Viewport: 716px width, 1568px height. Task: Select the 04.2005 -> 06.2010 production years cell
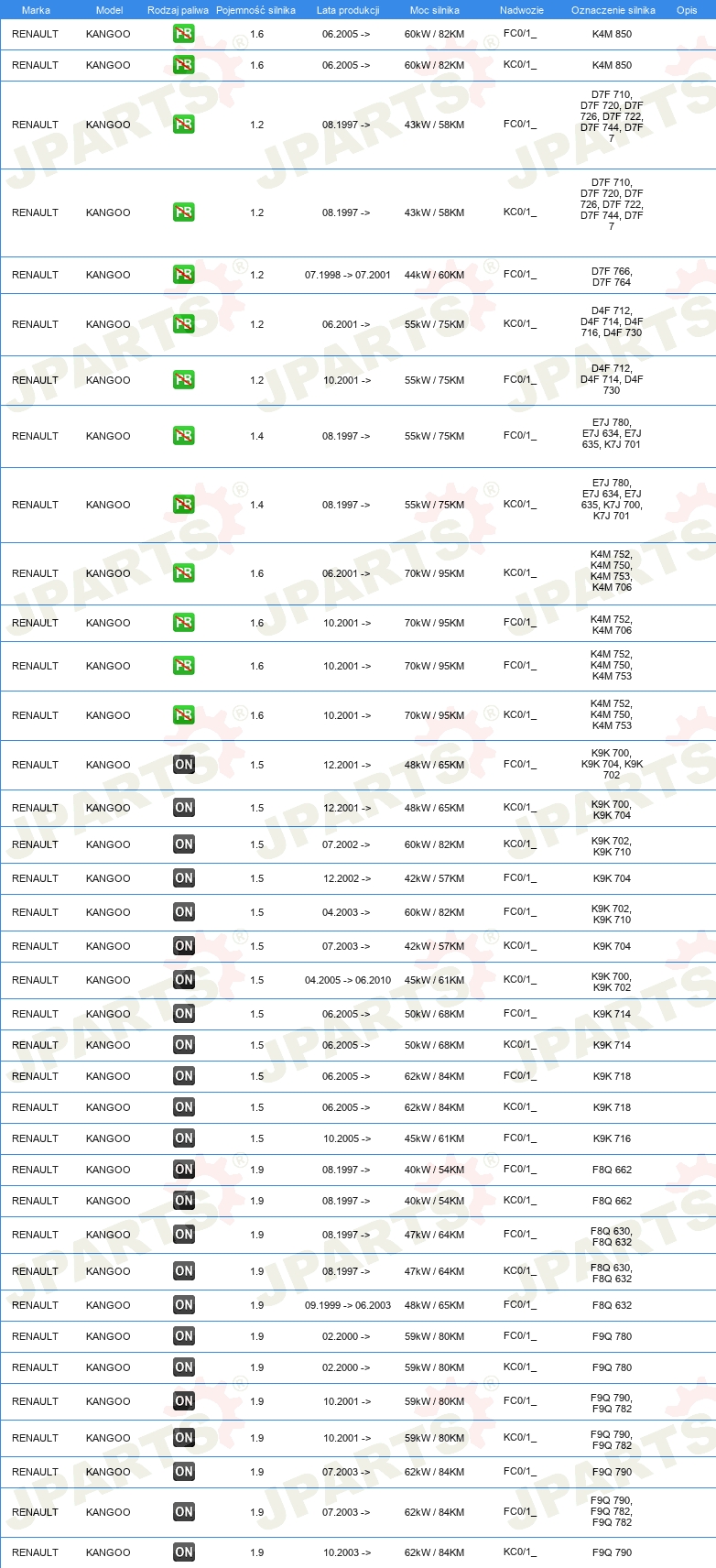point(348,980)
